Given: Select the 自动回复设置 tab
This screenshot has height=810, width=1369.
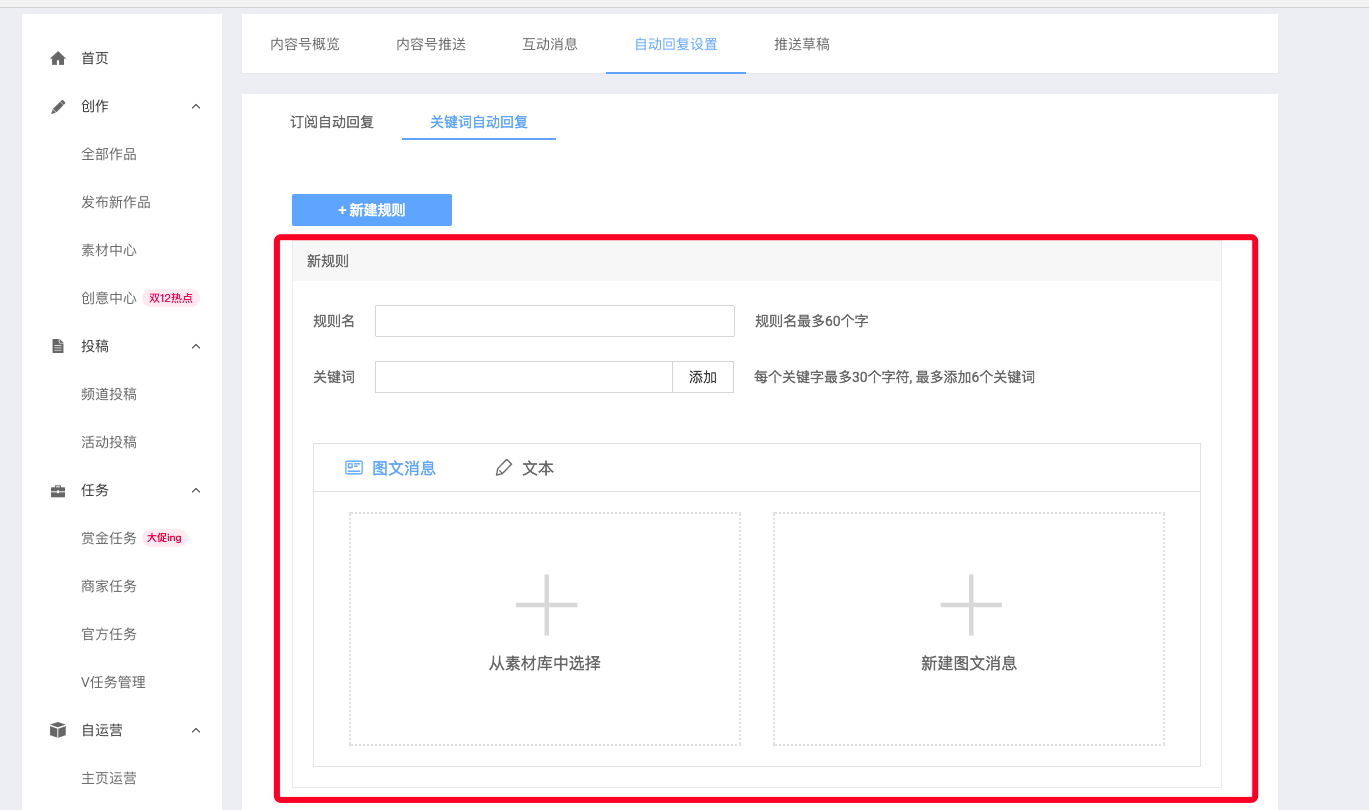Looking at the screenshot, I should coord(676,44).
